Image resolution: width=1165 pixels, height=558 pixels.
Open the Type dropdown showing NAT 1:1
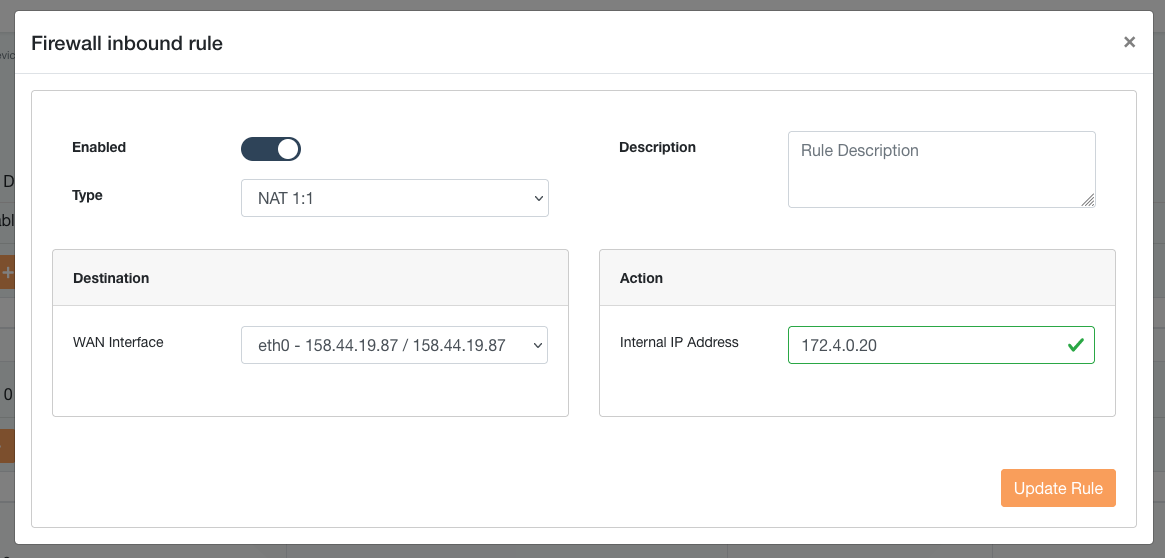point(395,198)
